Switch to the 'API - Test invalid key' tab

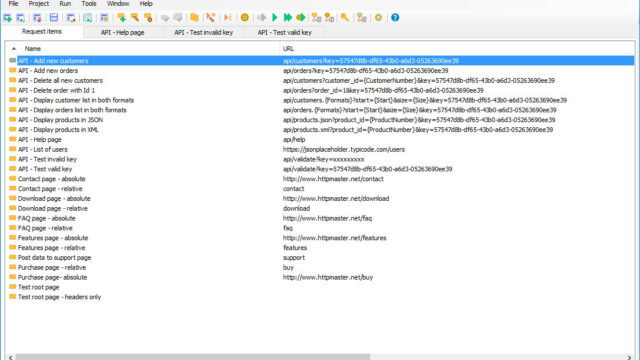click(204, 32)
